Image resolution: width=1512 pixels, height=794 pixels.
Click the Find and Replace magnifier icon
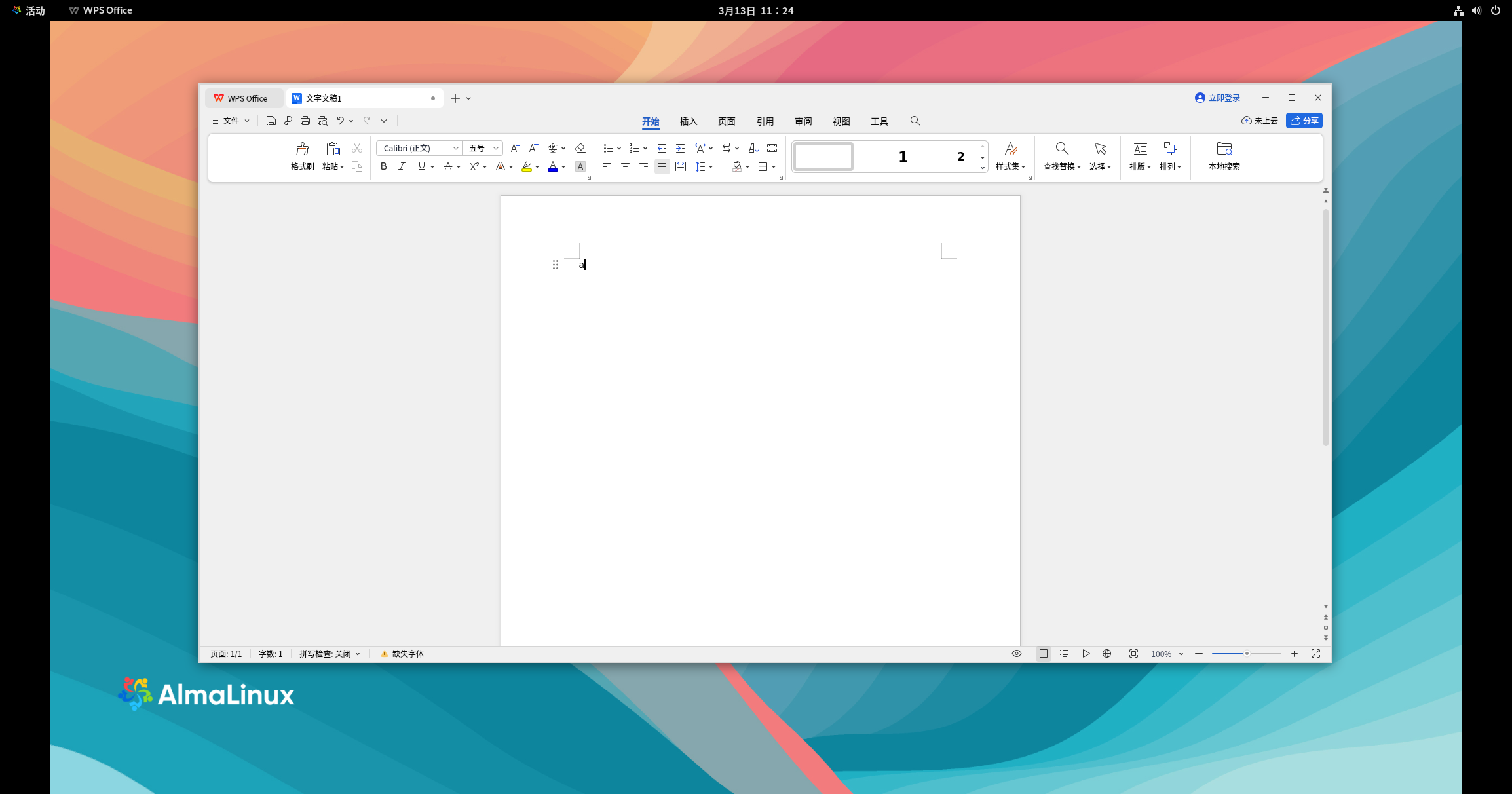pyautogui.click(x=1062, y=149)
